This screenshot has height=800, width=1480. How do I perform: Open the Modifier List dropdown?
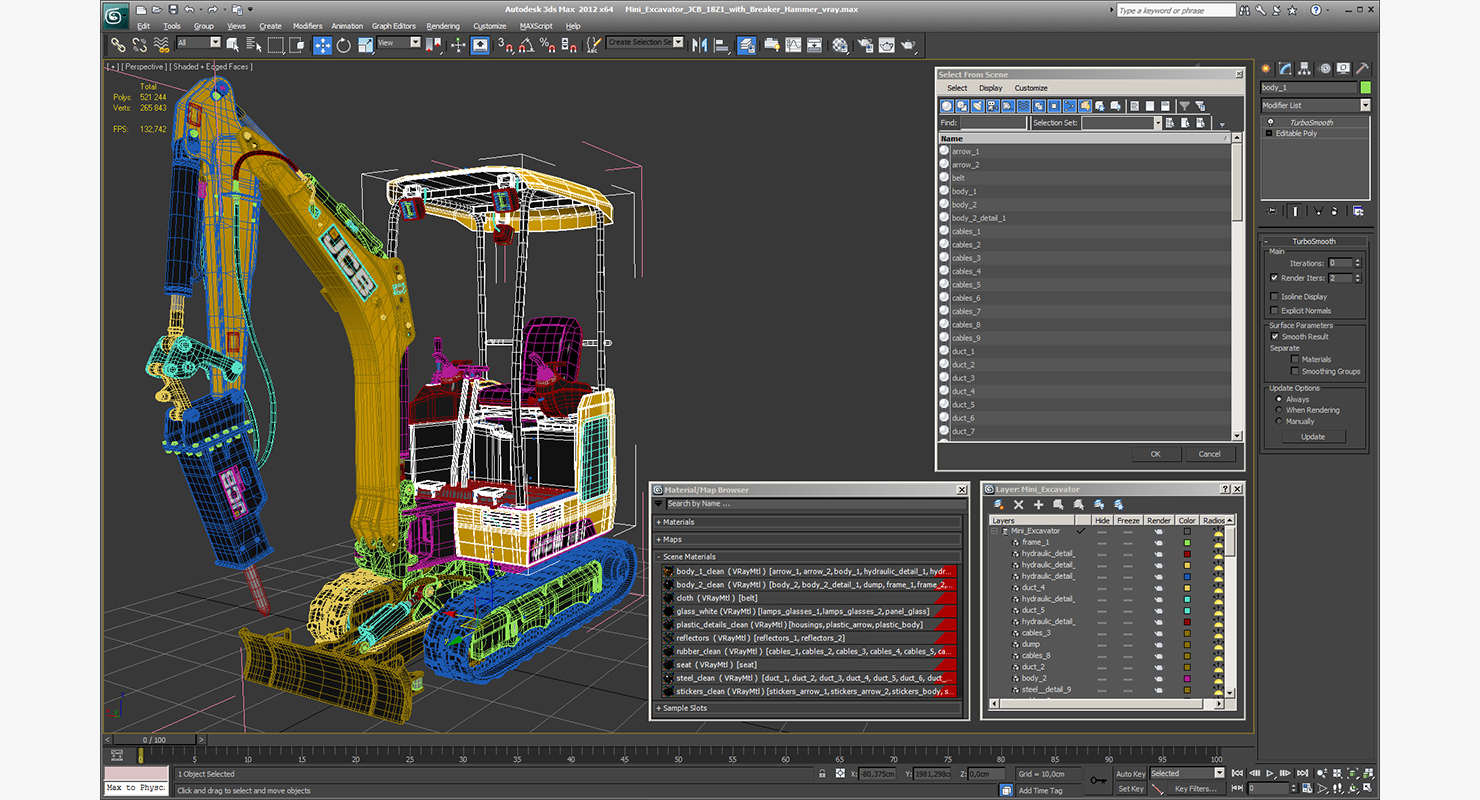[1365, 105]
